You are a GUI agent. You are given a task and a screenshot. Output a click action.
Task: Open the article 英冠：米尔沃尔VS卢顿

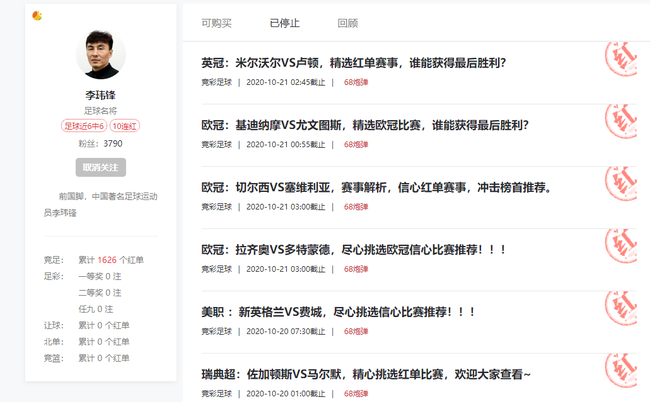pos(354,63)
